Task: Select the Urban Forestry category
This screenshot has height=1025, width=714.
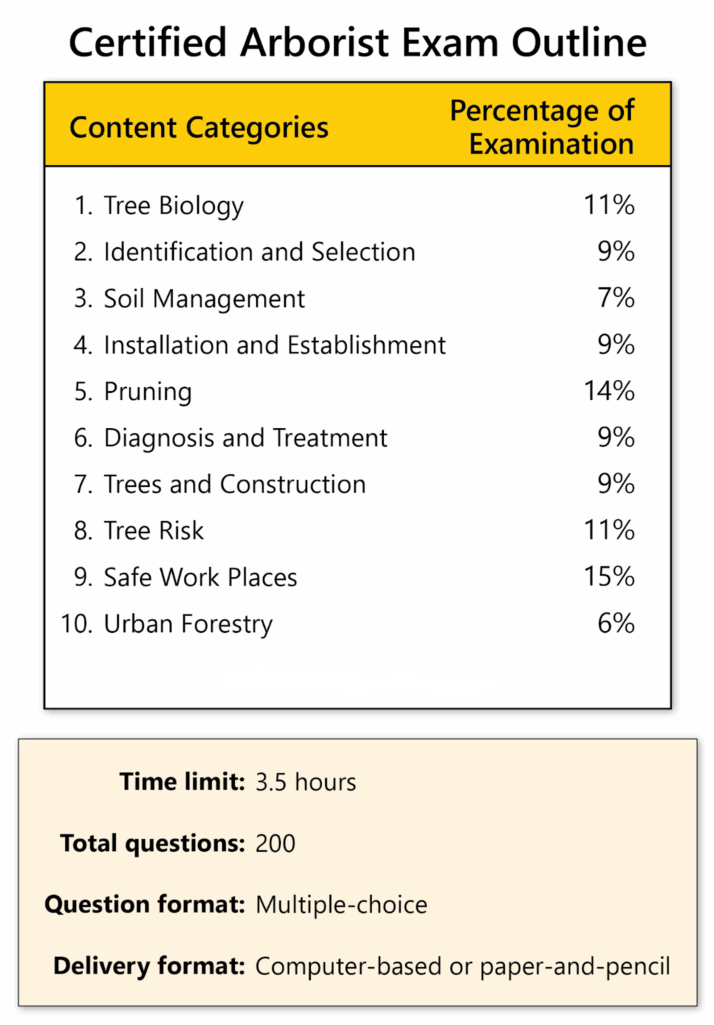Action: [x=188, y=625]
